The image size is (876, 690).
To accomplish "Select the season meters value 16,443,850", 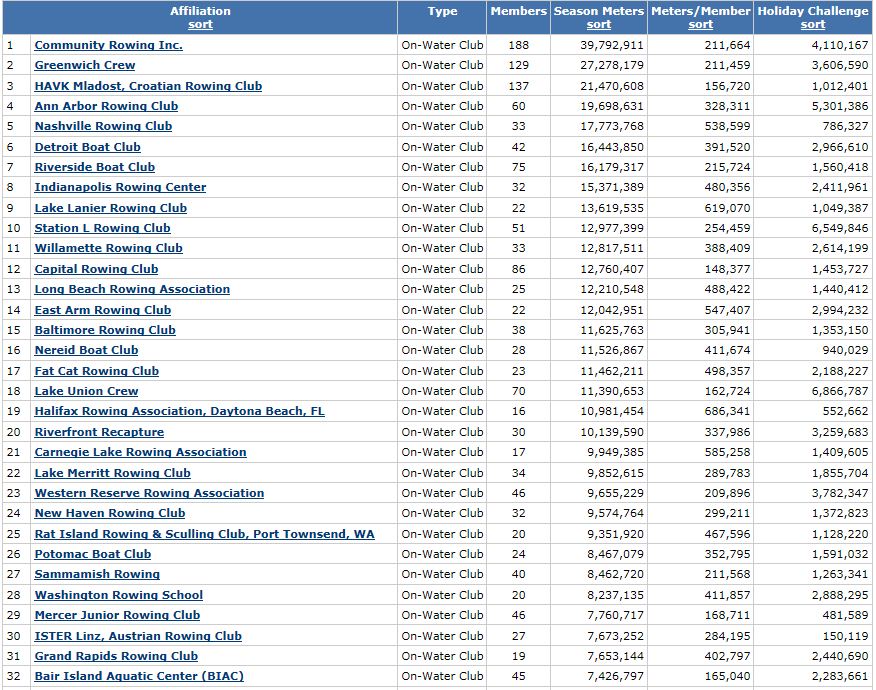I will [612, 147].
